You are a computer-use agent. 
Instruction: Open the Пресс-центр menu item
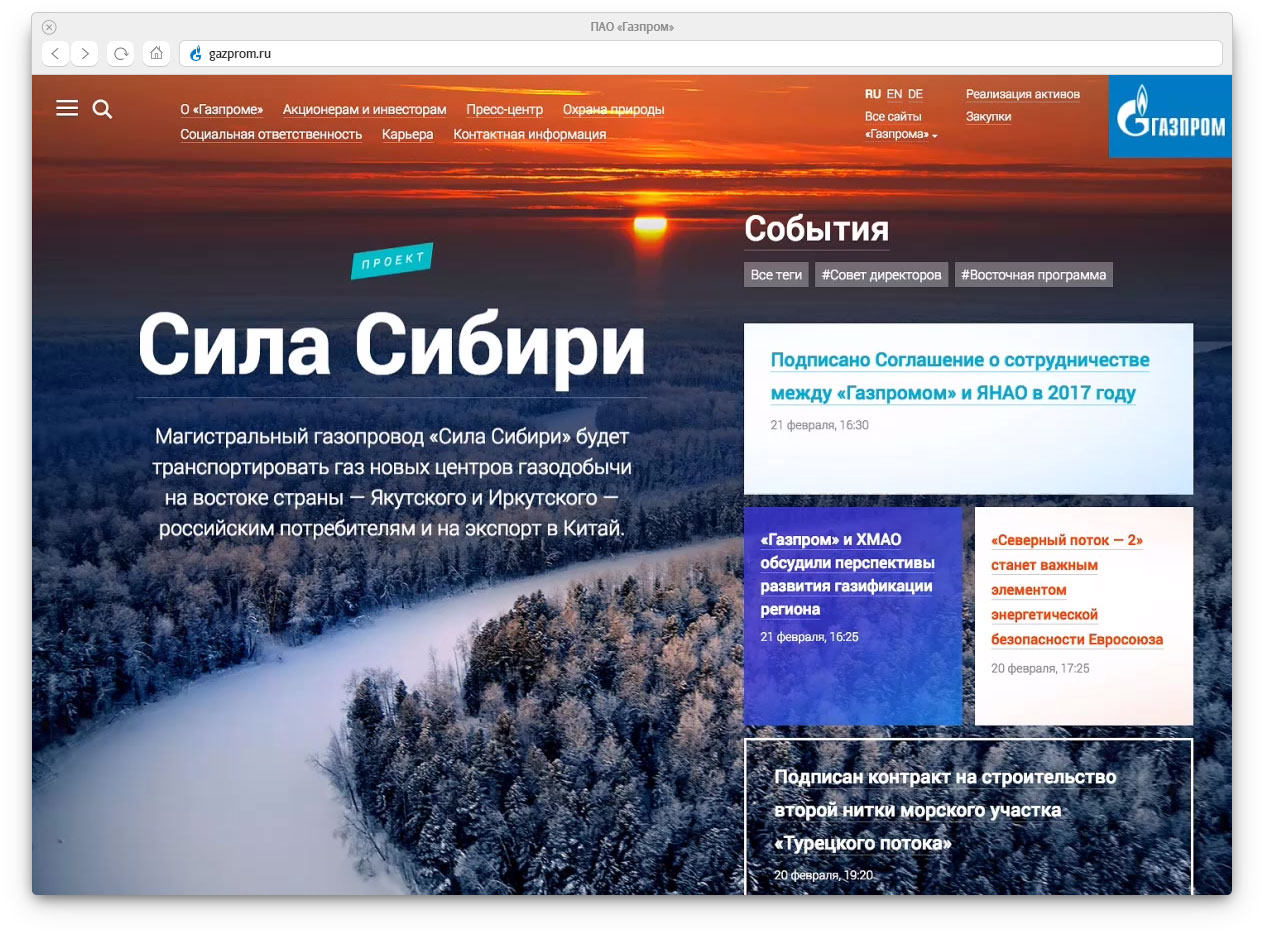[504, 110]
